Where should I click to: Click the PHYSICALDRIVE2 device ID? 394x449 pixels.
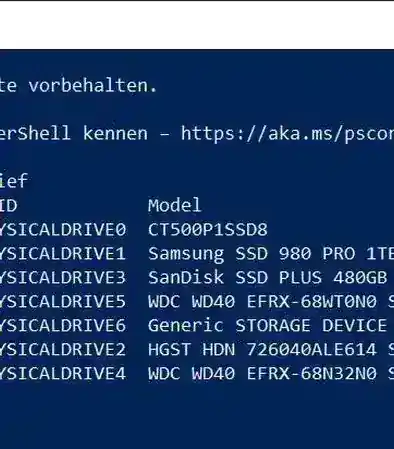pyautogui.click(x=63, y=349)
